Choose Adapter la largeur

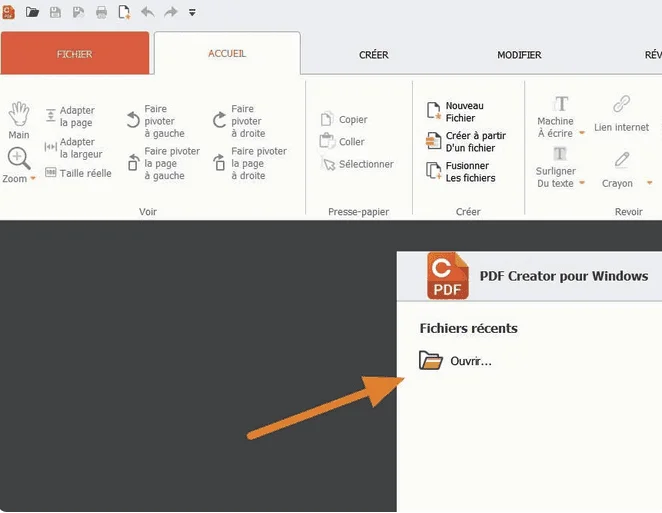(73, 148)
